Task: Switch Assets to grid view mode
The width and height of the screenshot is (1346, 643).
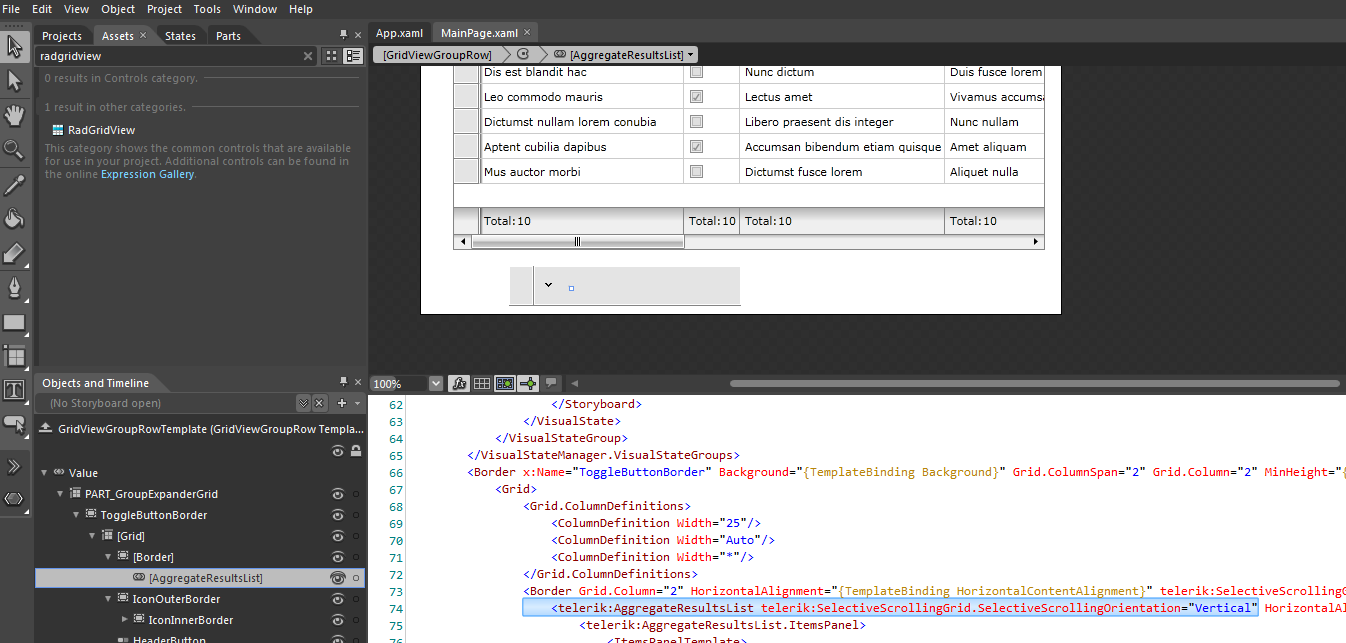Action: 331,56
